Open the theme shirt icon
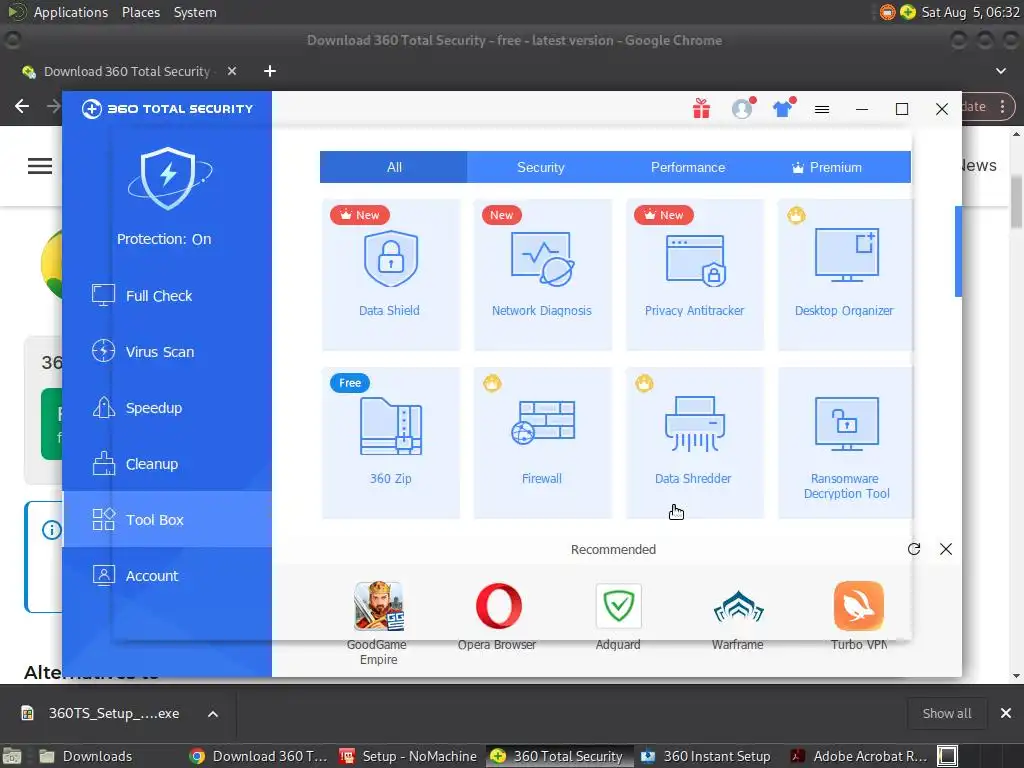 [x=782, y=108]
